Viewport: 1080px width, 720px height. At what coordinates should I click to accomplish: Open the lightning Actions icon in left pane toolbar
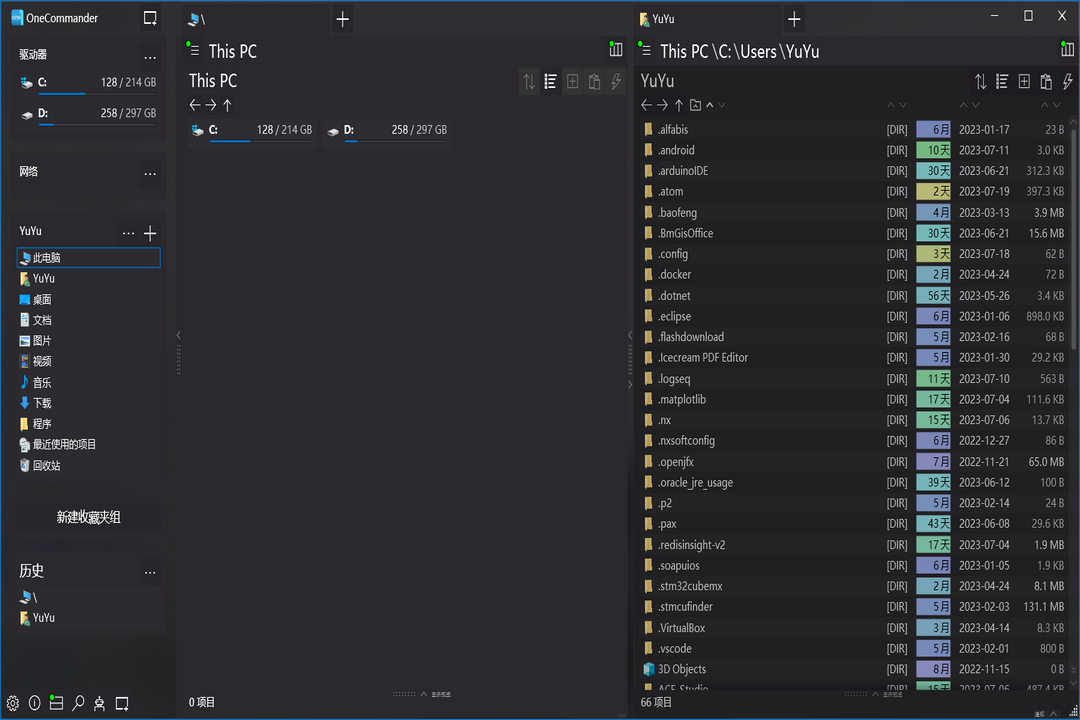(x=616, y=81)
